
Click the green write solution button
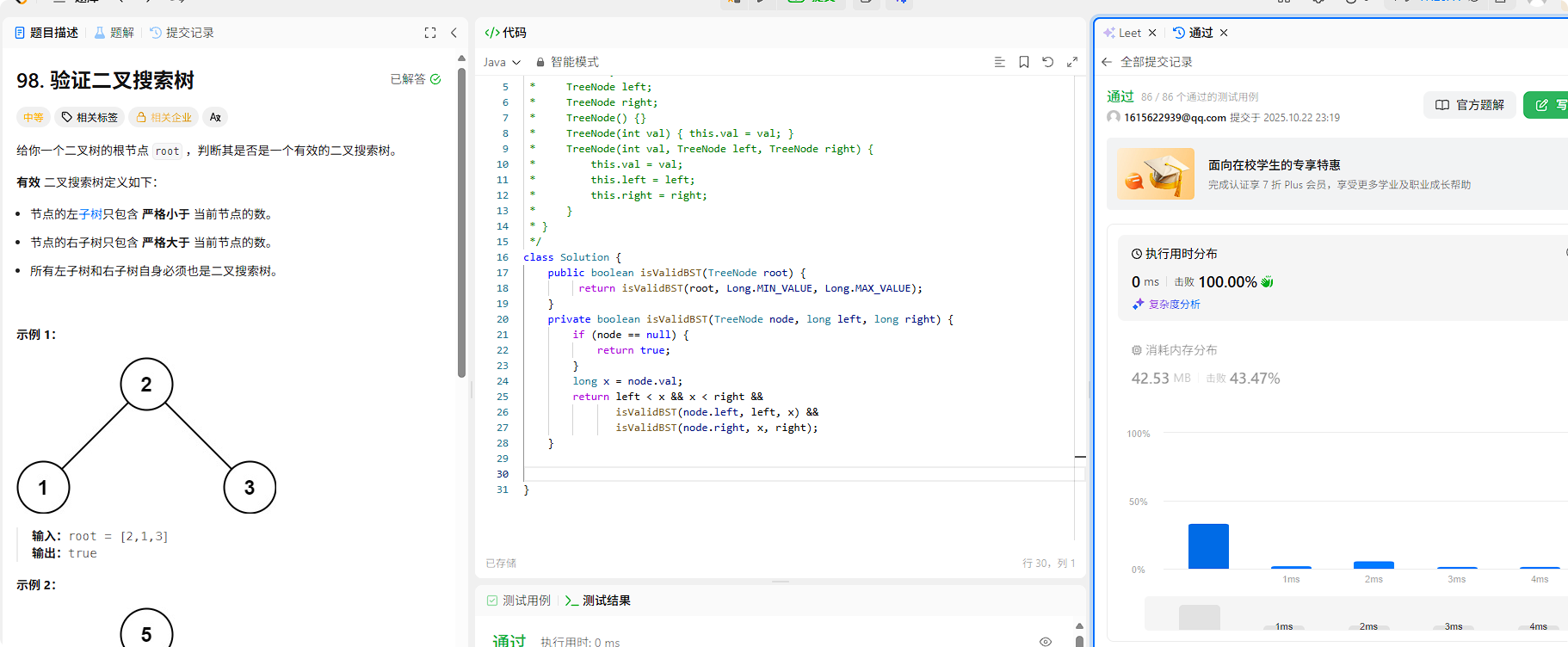click(x=1546, y=105)
